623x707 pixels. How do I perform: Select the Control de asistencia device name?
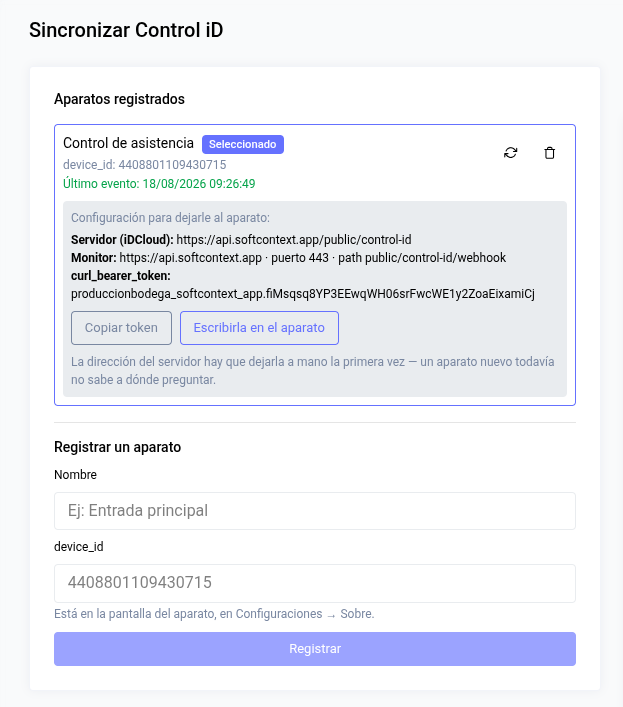(x=128, y=143)
